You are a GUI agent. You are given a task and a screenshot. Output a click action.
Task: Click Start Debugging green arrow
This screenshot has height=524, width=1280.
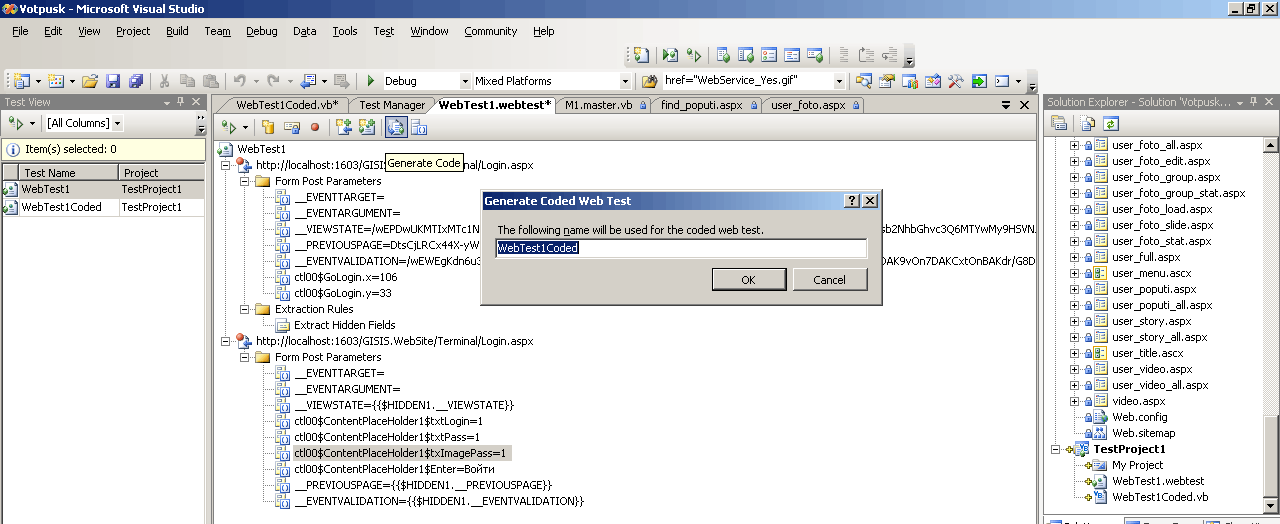point(371,81)
